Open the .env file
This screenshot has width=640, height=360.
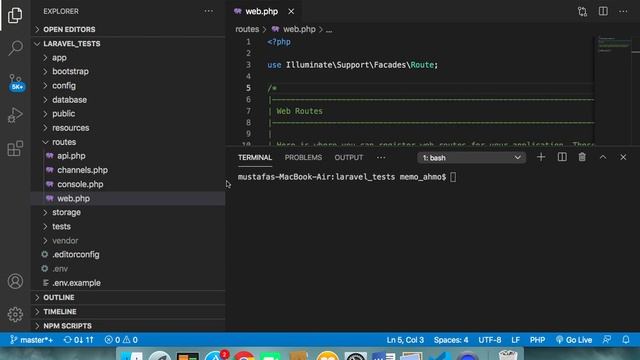point(128,269)
